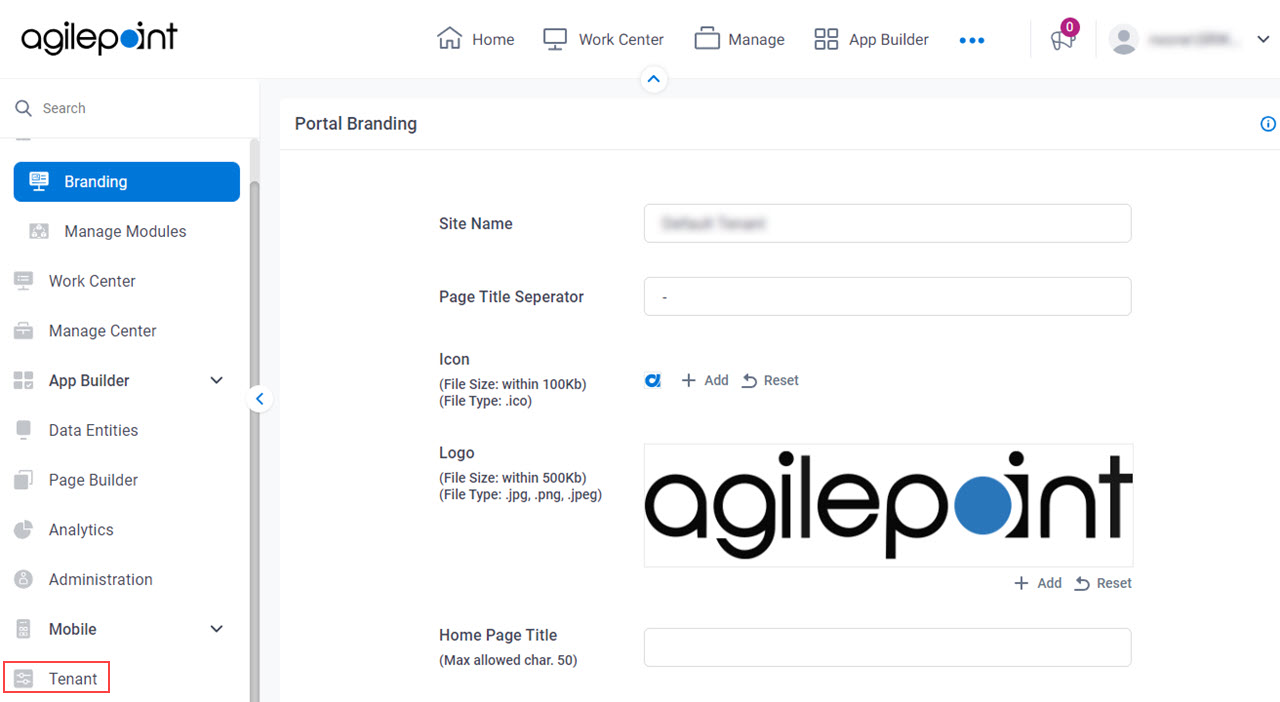Click the Analytics pie chart icon
Screen dimensions: 1280x702
(23, 530)
